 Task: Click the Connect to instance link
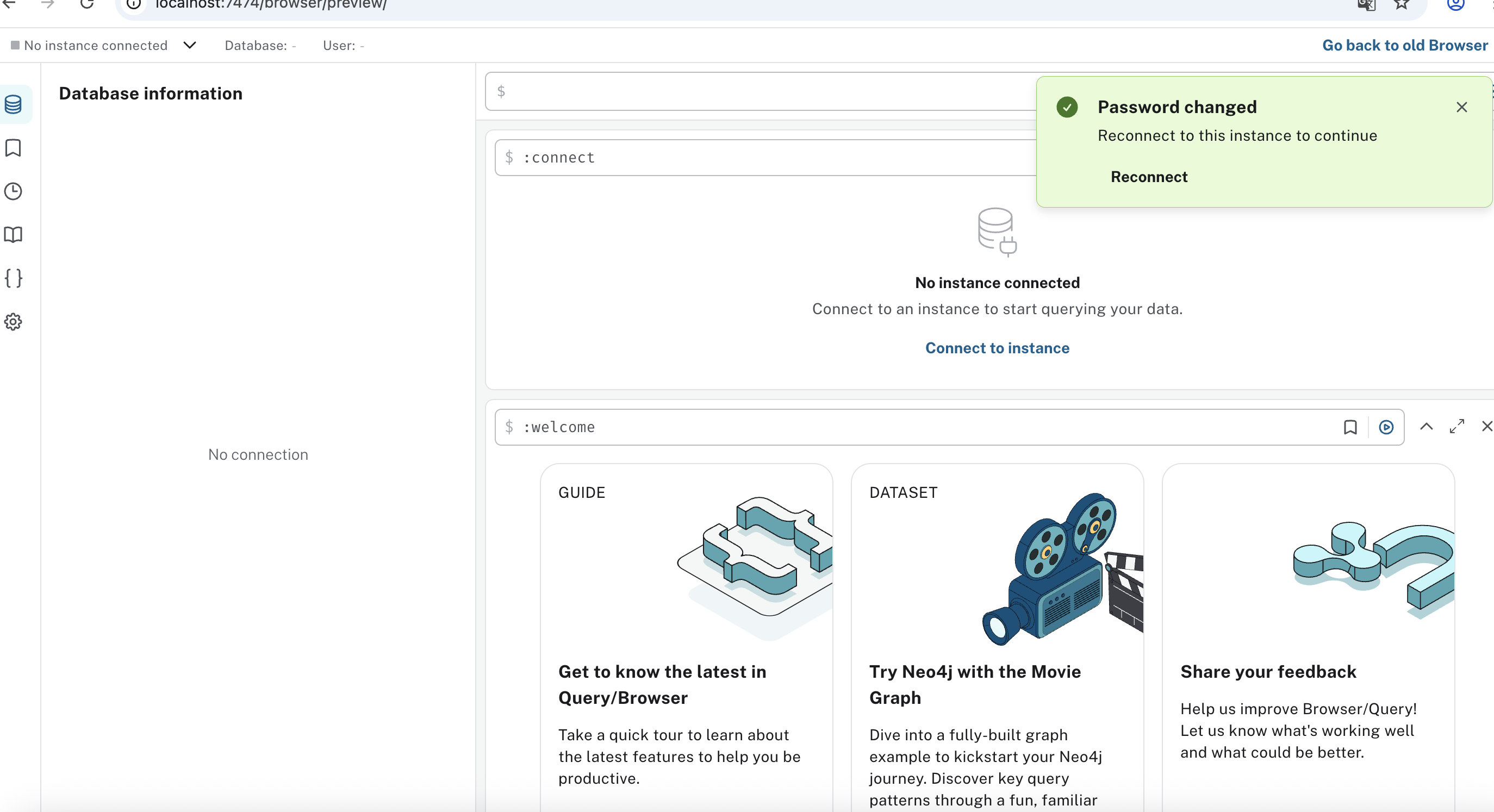997,348
